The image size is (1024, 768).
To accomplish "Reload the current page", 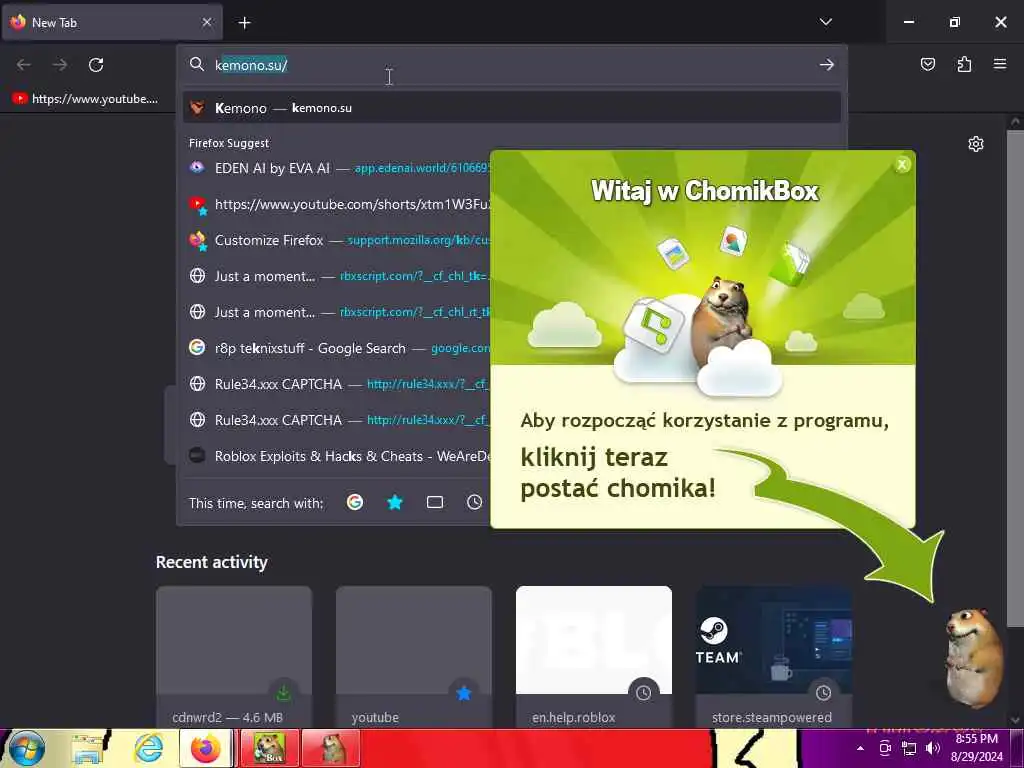I will (x=96, y=65).
